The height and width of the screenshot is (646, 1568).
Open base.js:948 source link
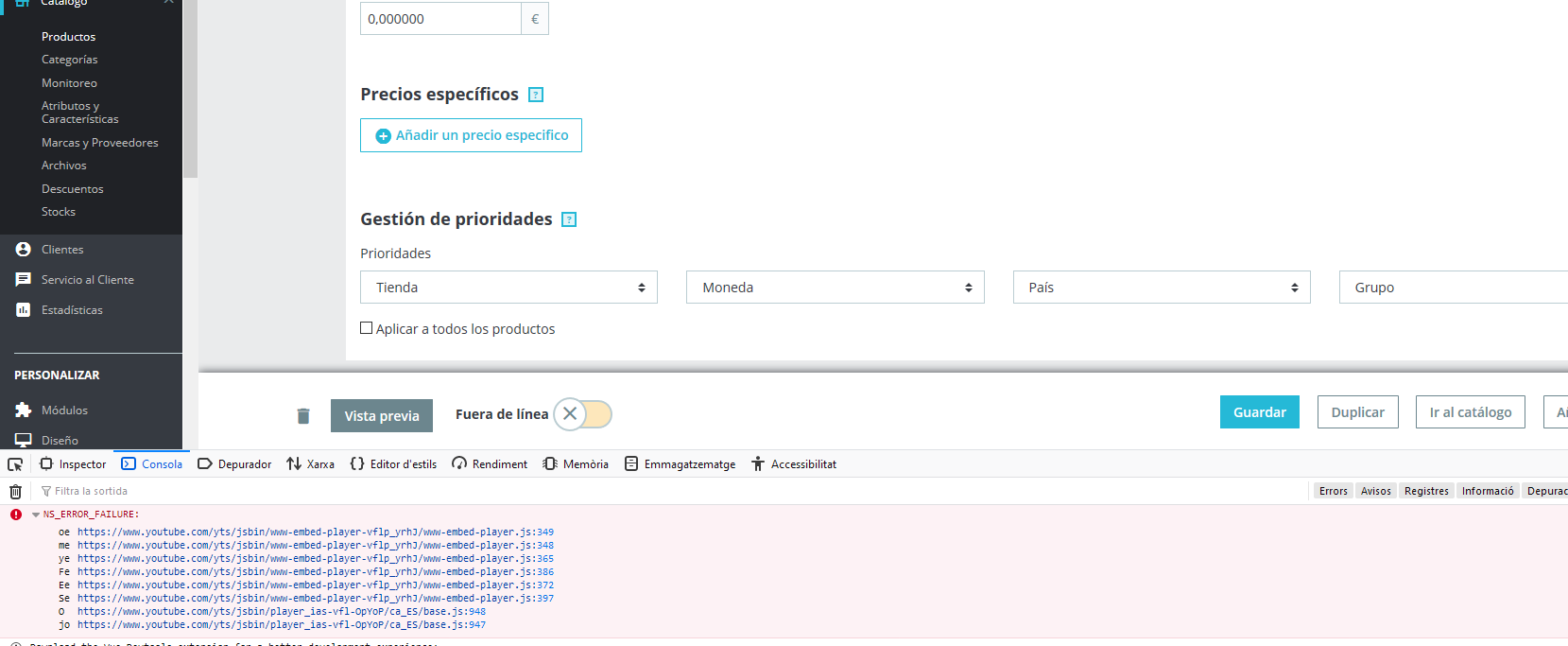point(282,612)
